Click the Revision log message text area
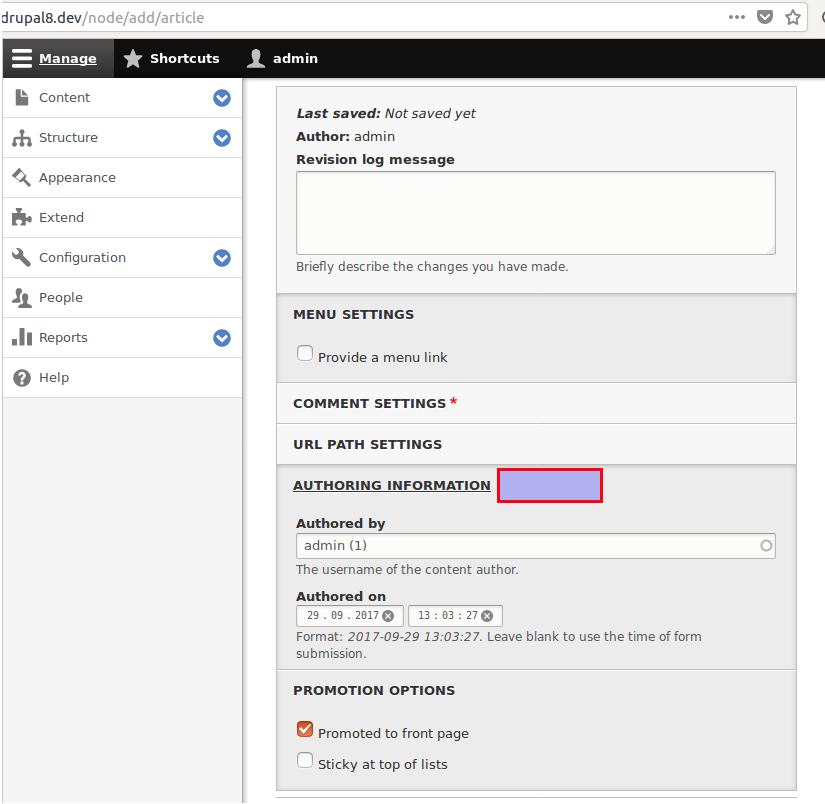The image size is (825, 804). (535, 212)
